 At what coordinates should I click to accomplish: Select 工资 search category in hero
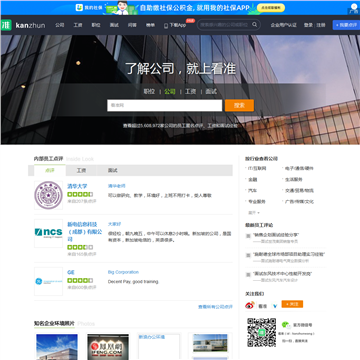pyautogui.click(x=191, y=92)
